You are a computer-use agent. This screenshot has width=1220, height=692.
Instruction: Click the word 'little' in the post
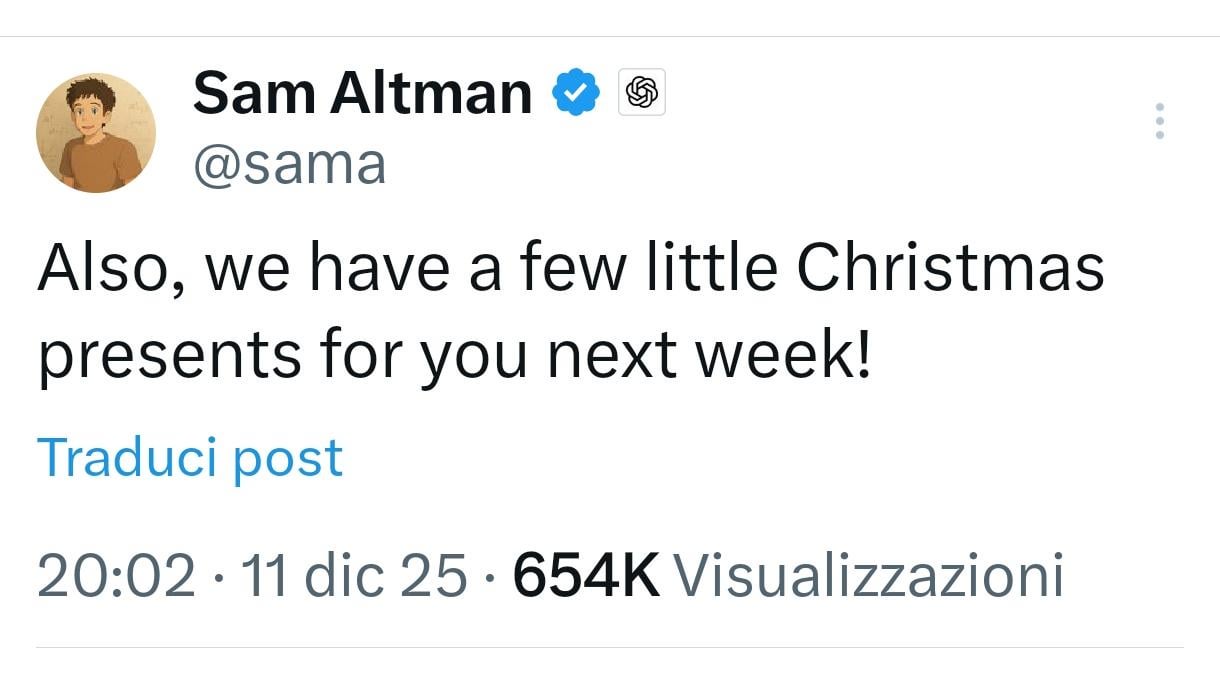pyautogui.click(x=710, y=268)
